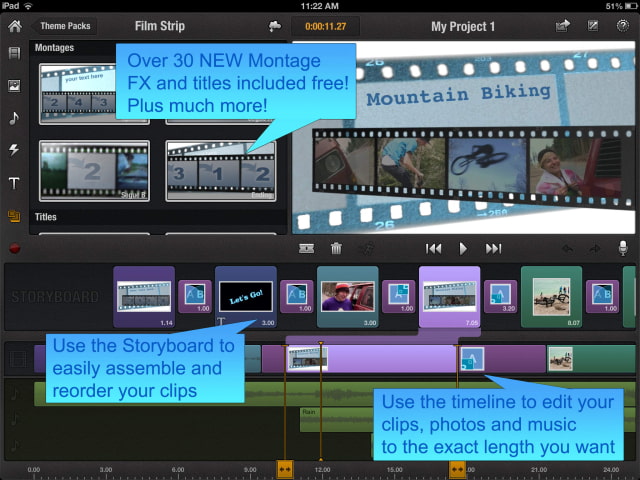The width and height of the screenshot is (640, 480).
Task: Select first film strip montage in storyboard
Action: (144, 297)
